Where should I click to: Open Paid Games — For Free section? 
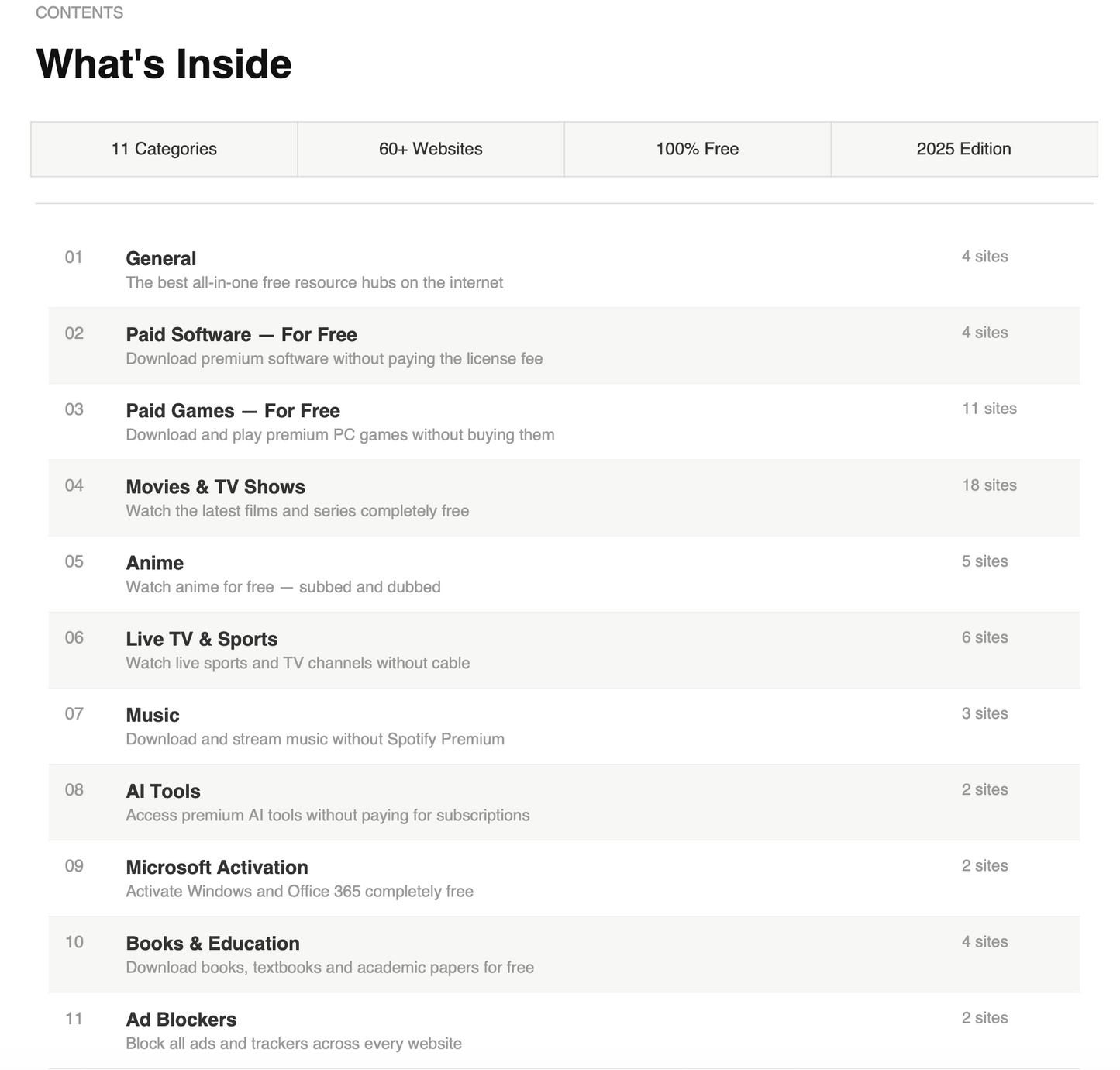click(x=563, y=421)
